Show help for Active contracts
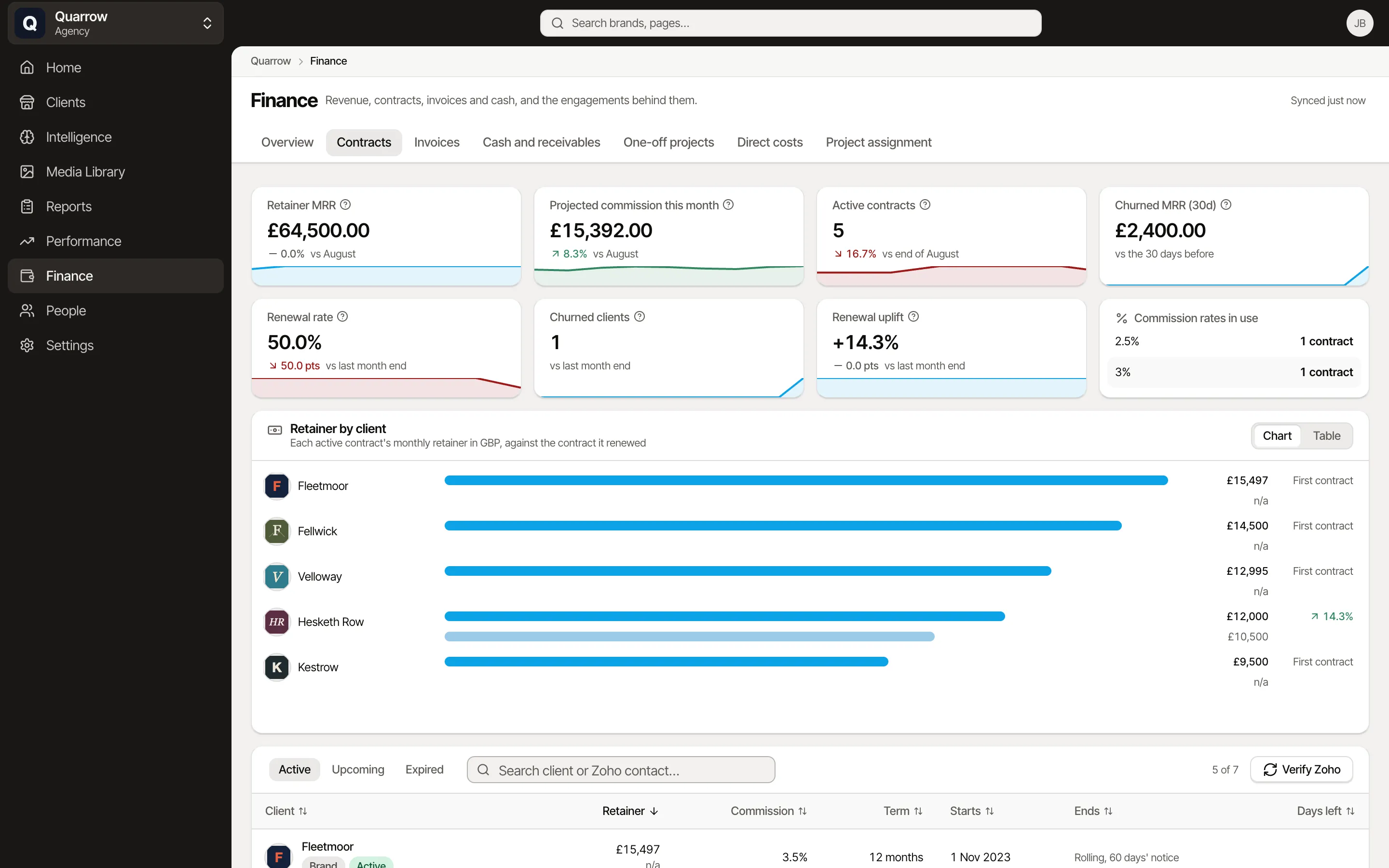 tap(925, 205)
